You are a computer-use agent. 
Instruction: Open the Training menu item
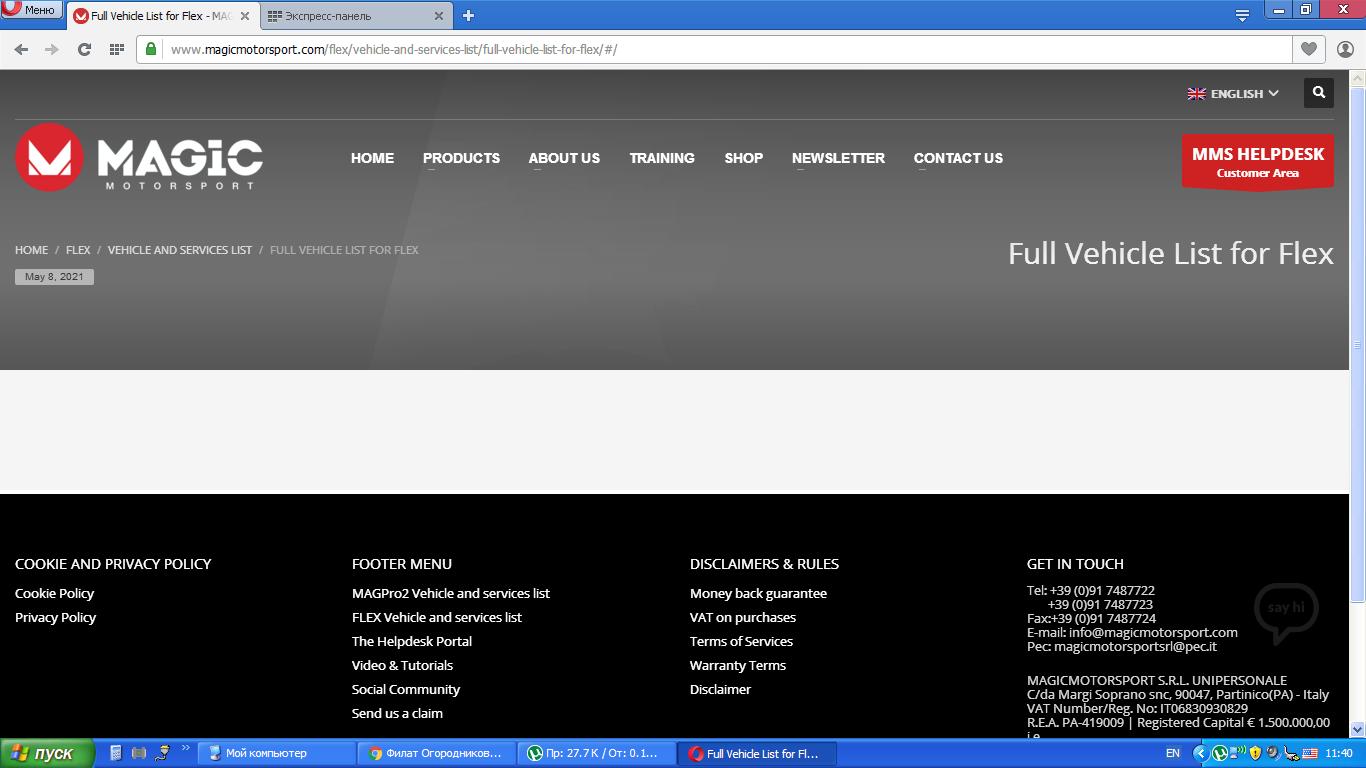(x=662, y=158)
